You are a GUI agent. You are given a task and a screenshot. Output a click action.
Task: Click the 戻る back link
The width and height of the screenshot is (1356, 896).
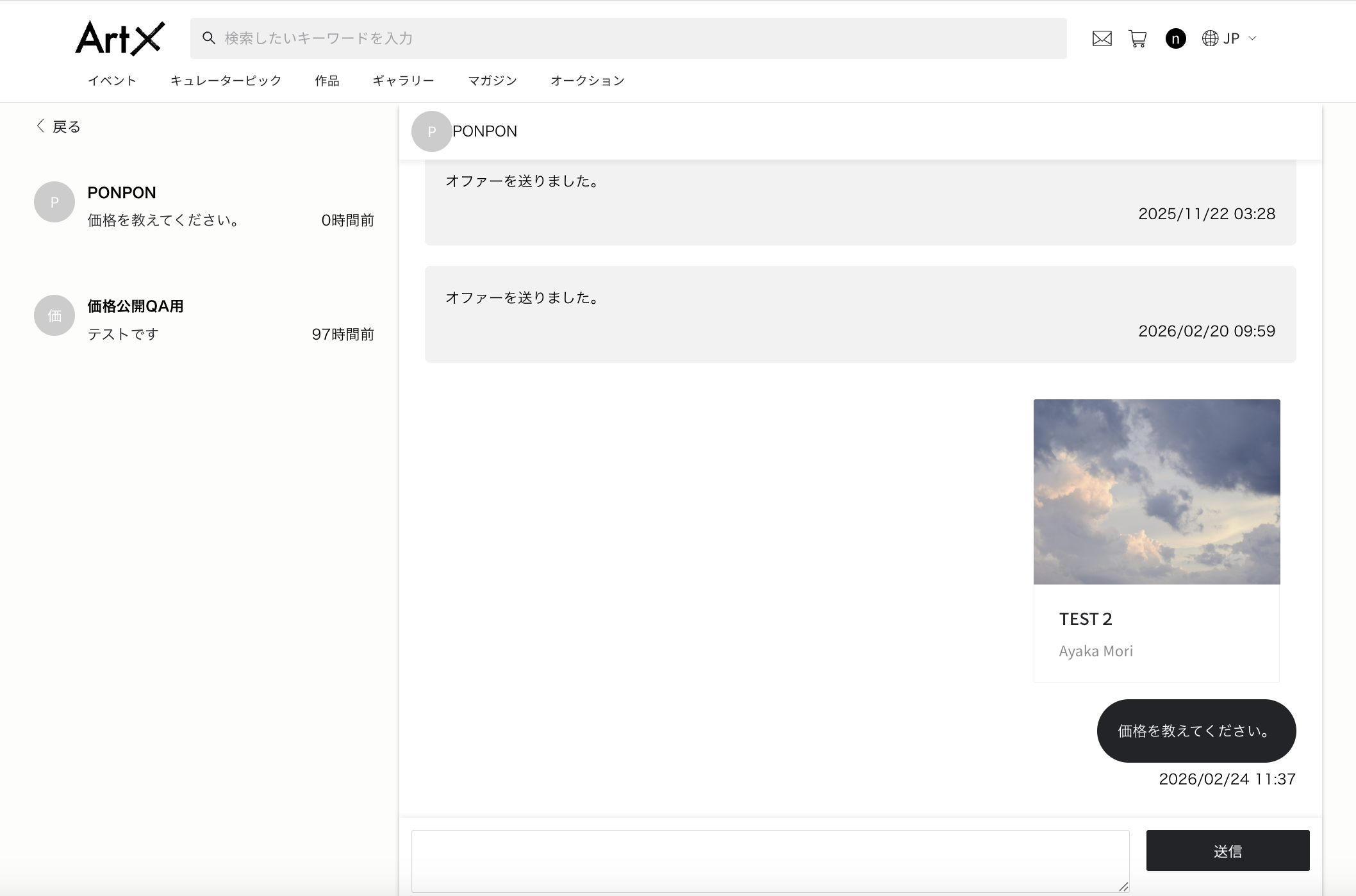pos(66,126)
